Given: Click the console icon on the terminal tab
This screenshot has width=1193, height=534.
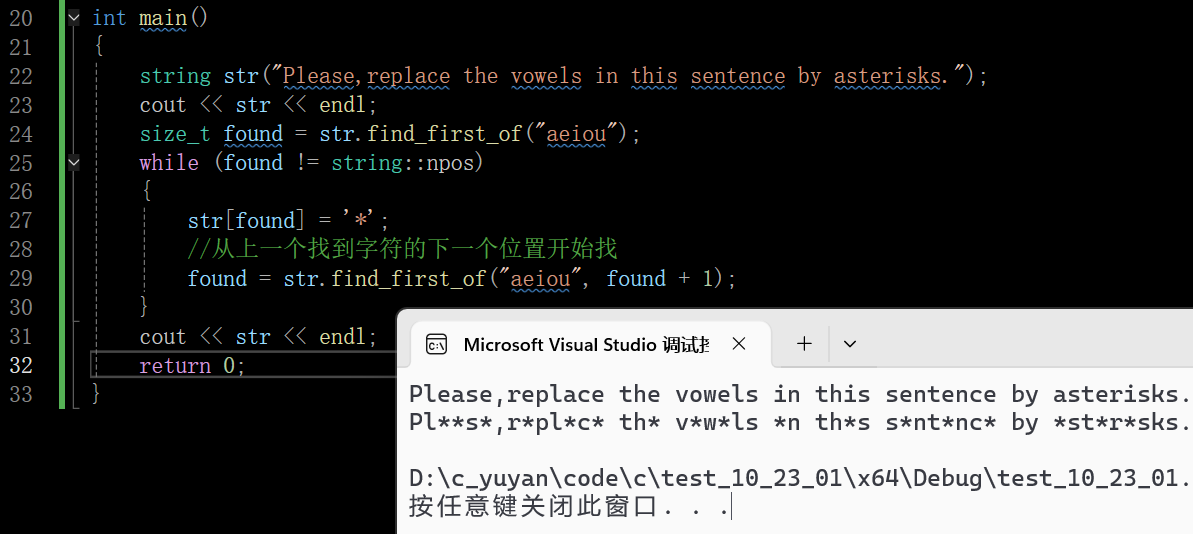Looking at the screenshot, I should pyautogui.click(x=436, y=345).
